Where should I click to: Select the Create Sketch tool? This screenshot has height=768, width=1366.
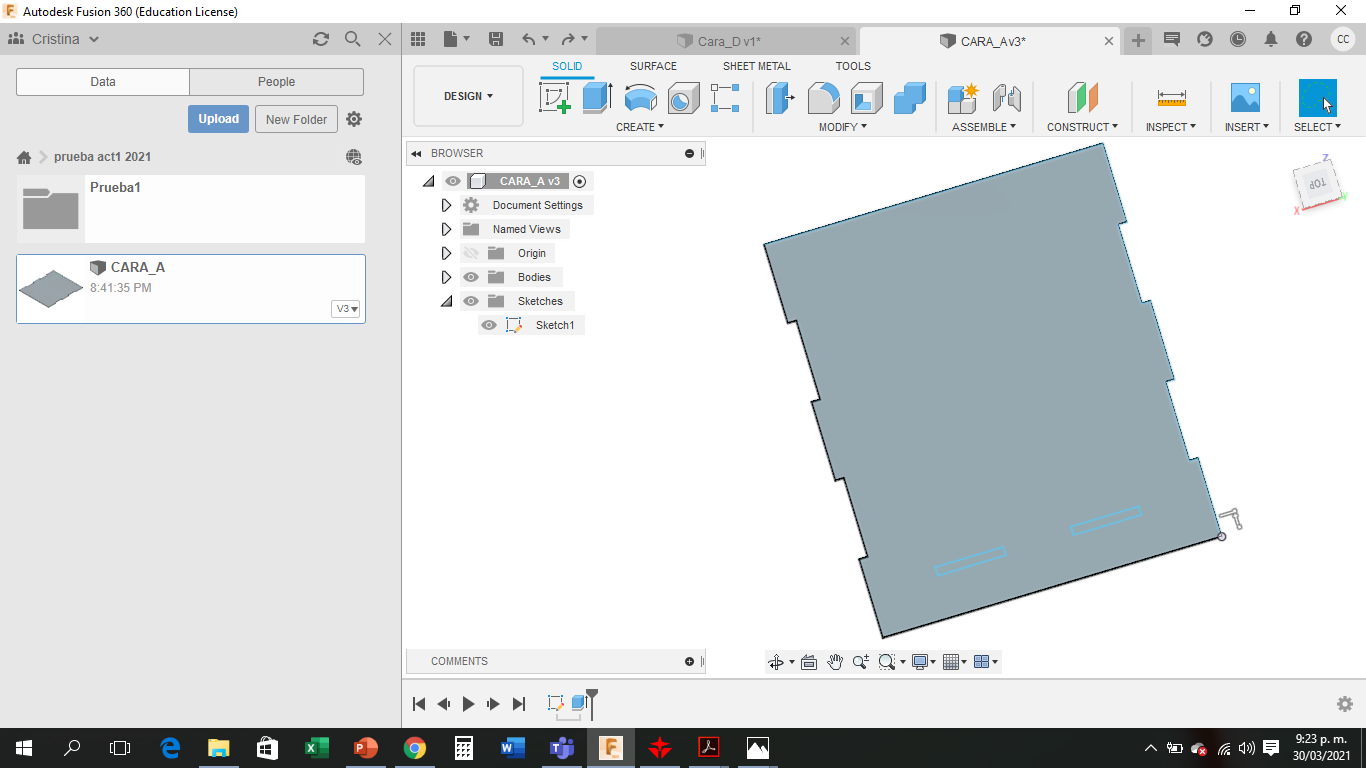click(x=555, y=98)
